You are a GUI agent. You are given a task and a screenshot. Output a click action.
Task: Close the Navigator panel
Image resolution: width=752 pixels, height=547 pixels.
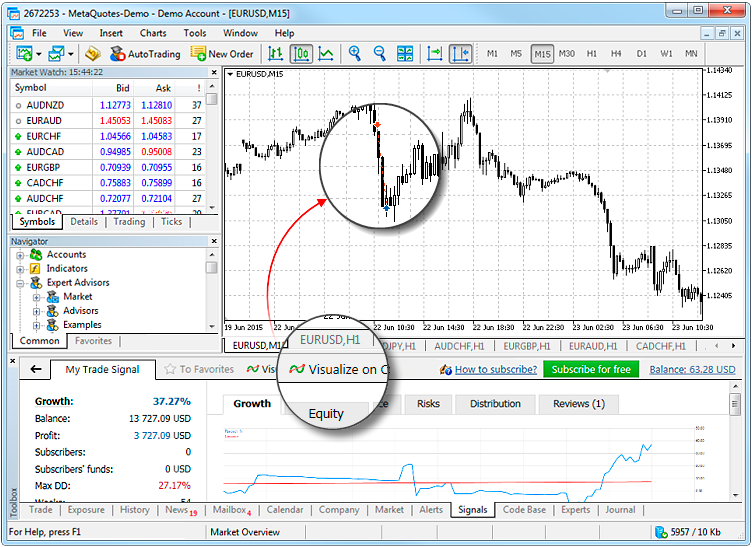pos(214,241)
